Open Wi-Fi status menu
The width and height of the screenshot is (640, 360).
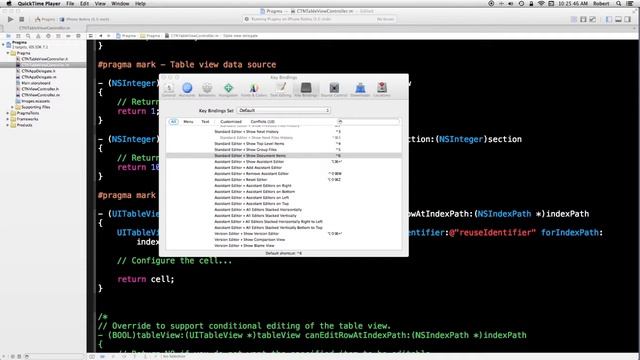tap(541, 4)
